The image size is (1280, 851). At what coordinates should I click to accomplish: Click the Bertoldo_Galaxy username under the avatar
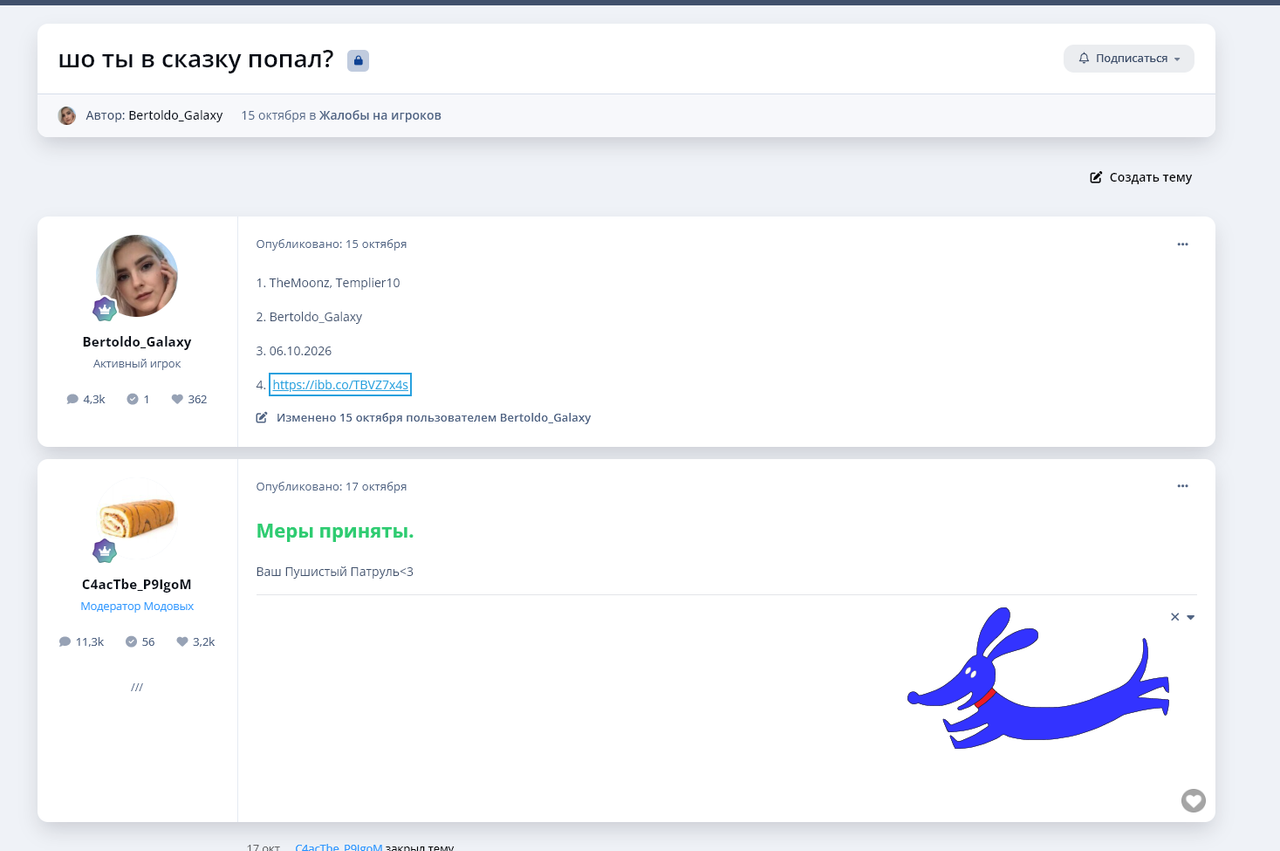coord(137,342)
